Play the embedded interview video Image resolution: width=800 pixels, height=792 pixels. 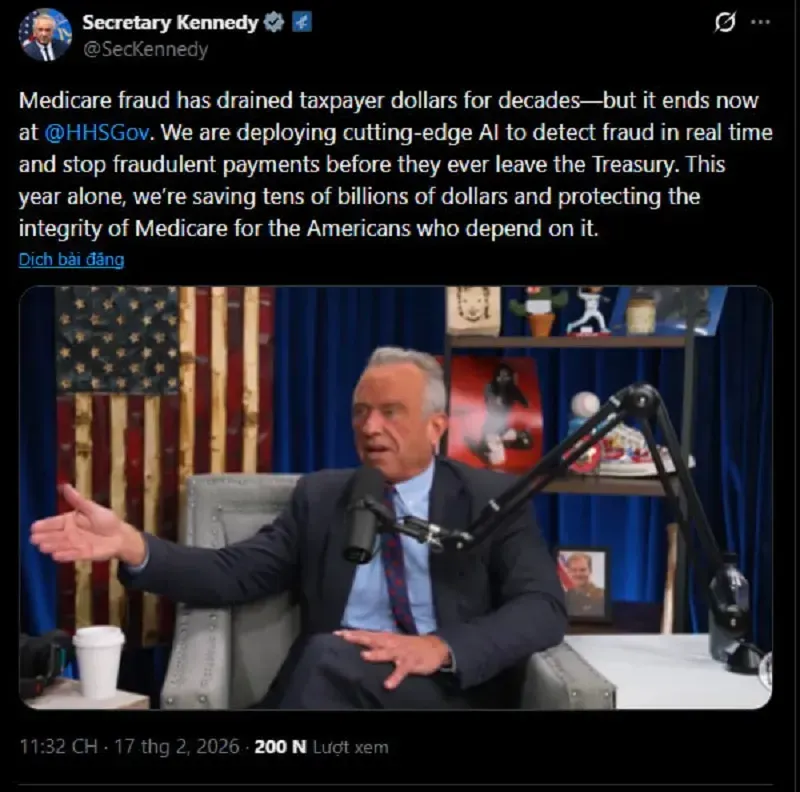click(396, 498)
